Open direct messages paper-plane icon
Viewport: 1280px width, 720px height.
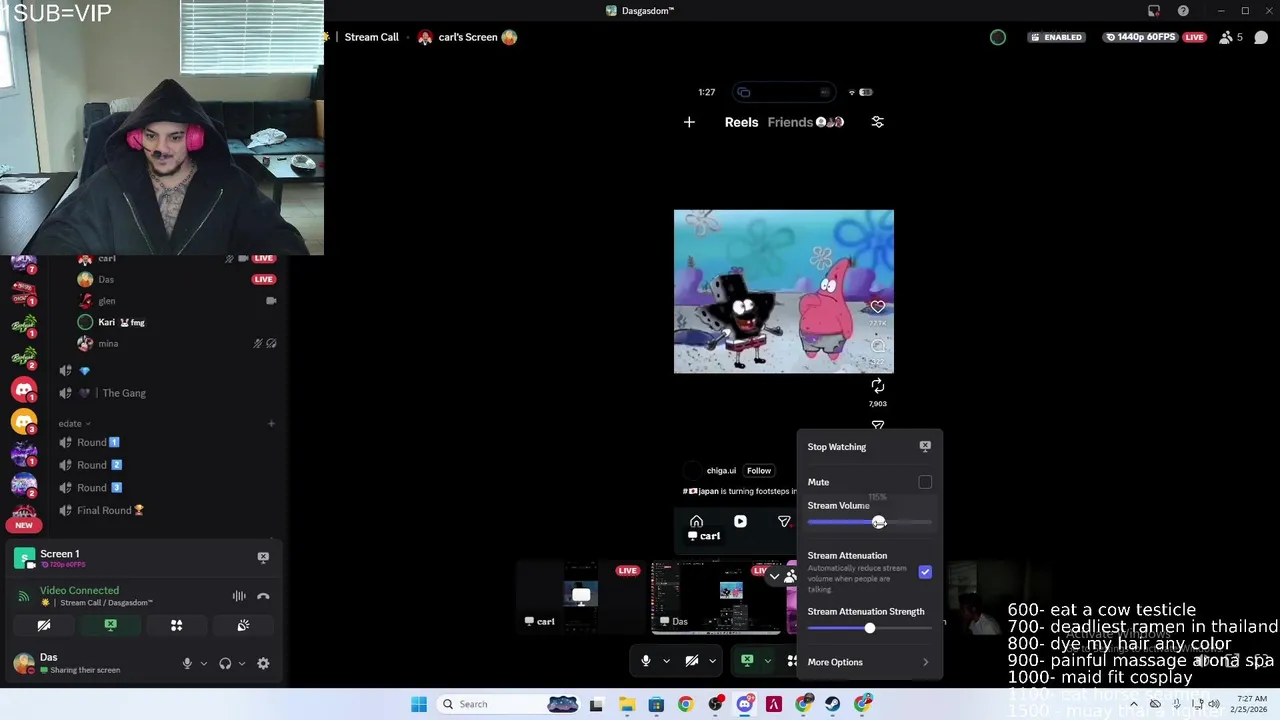pos(784,522)
